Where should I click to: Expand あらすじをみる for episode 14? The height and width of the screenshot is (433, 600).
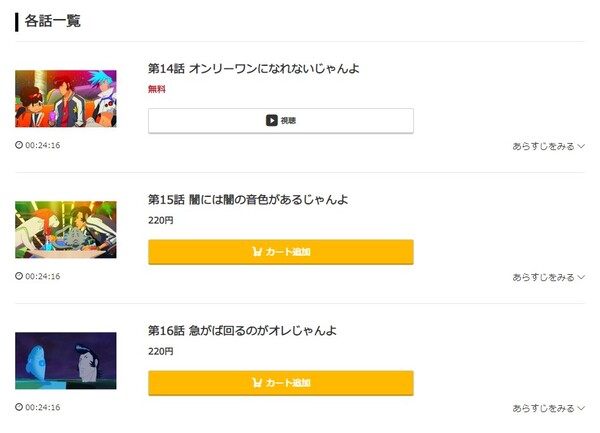548,146
